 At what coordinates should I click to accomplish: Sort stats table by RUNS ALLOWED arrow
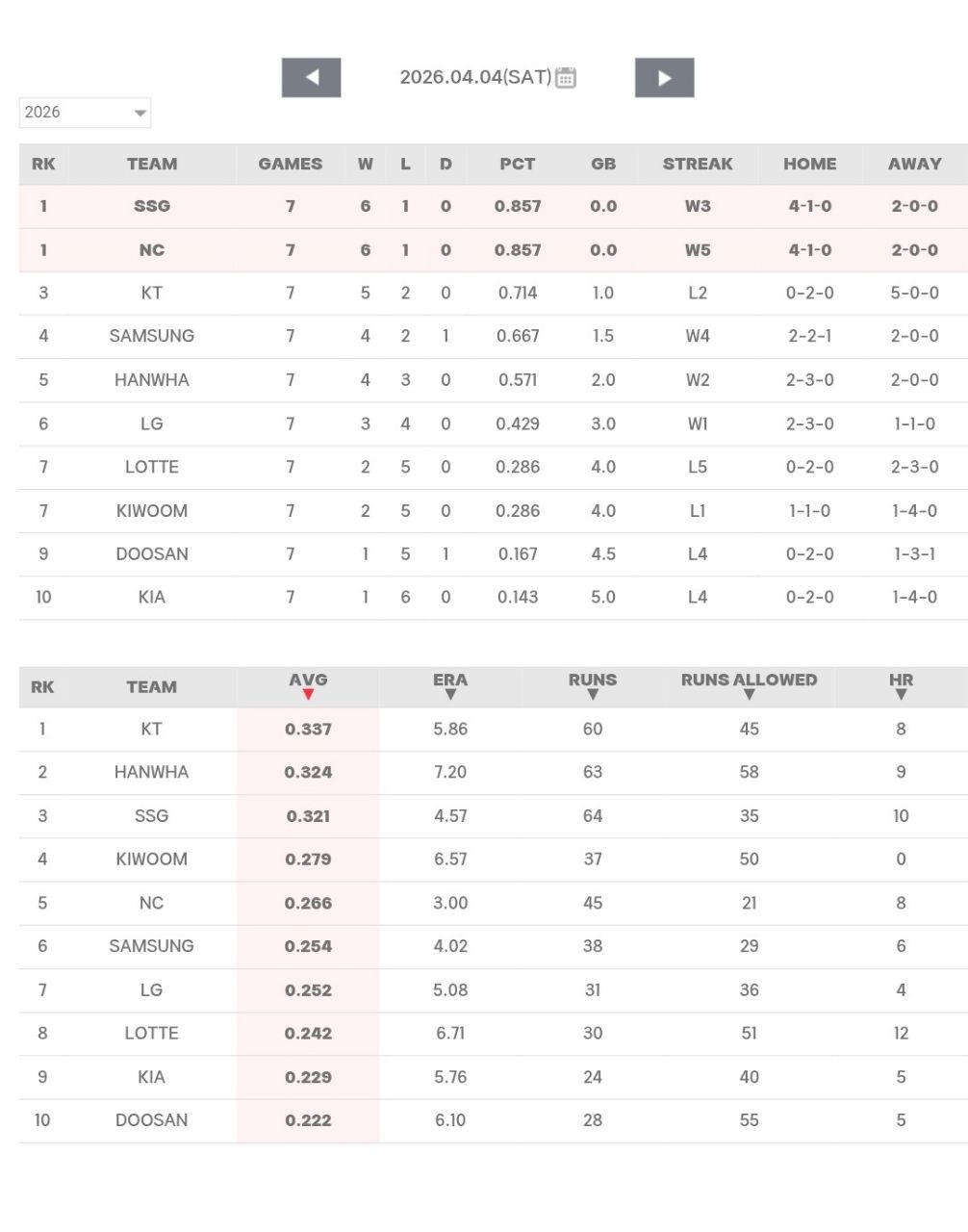pos(749,694)
